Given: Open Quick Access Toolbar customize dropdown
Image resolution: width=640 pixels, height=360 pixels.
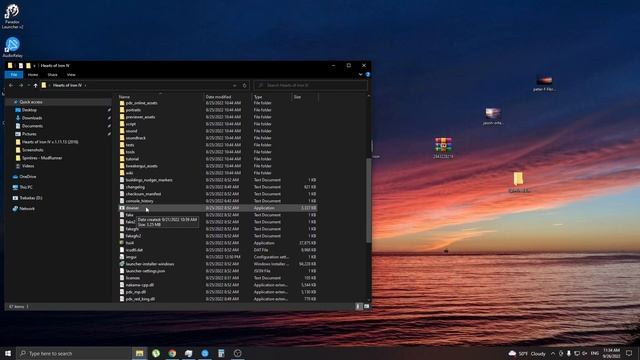Looking at the screenshot, I should 34,65.
